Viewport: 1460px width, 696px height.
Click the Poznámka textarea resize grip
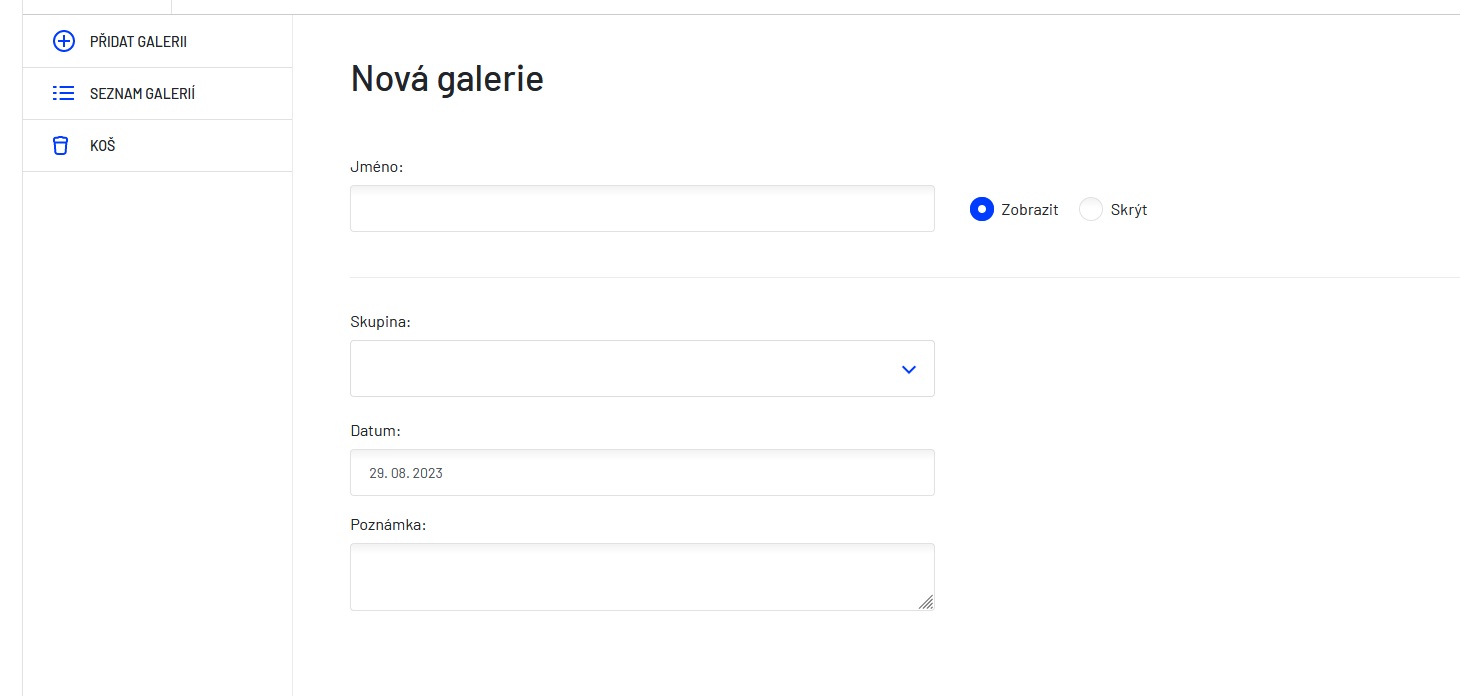coord(926,602)
